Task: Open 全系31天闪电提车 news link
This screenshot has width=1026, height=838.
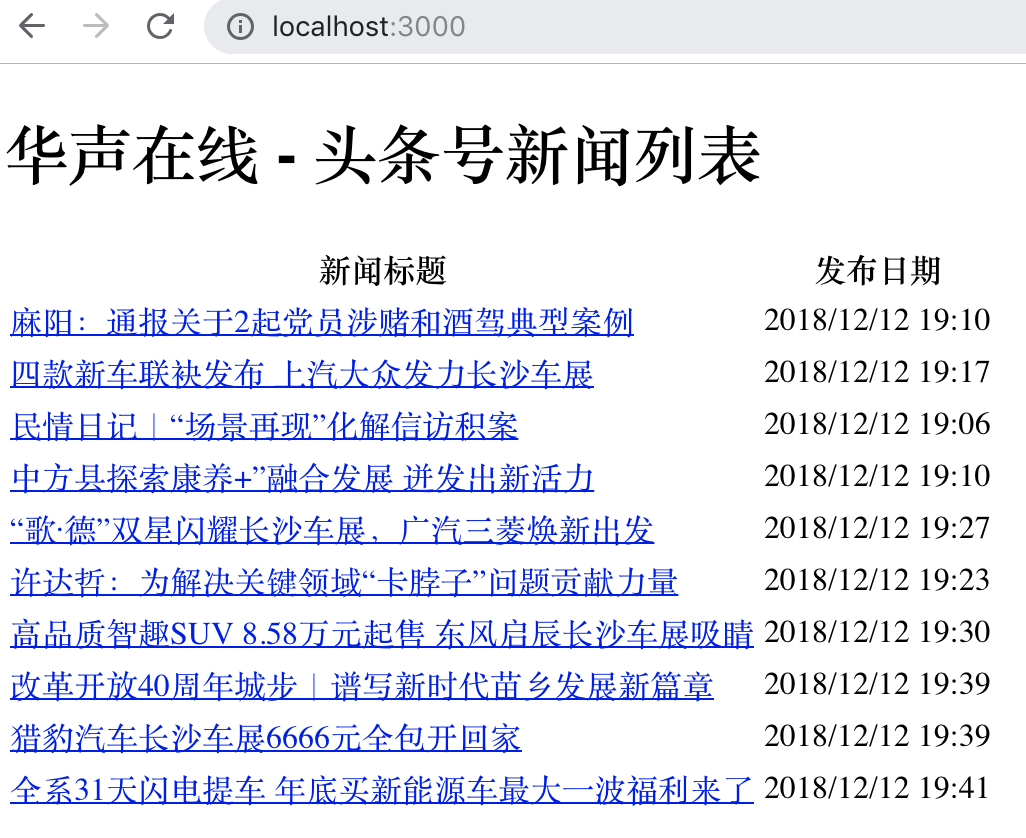Action: click(x=382, y=790)
